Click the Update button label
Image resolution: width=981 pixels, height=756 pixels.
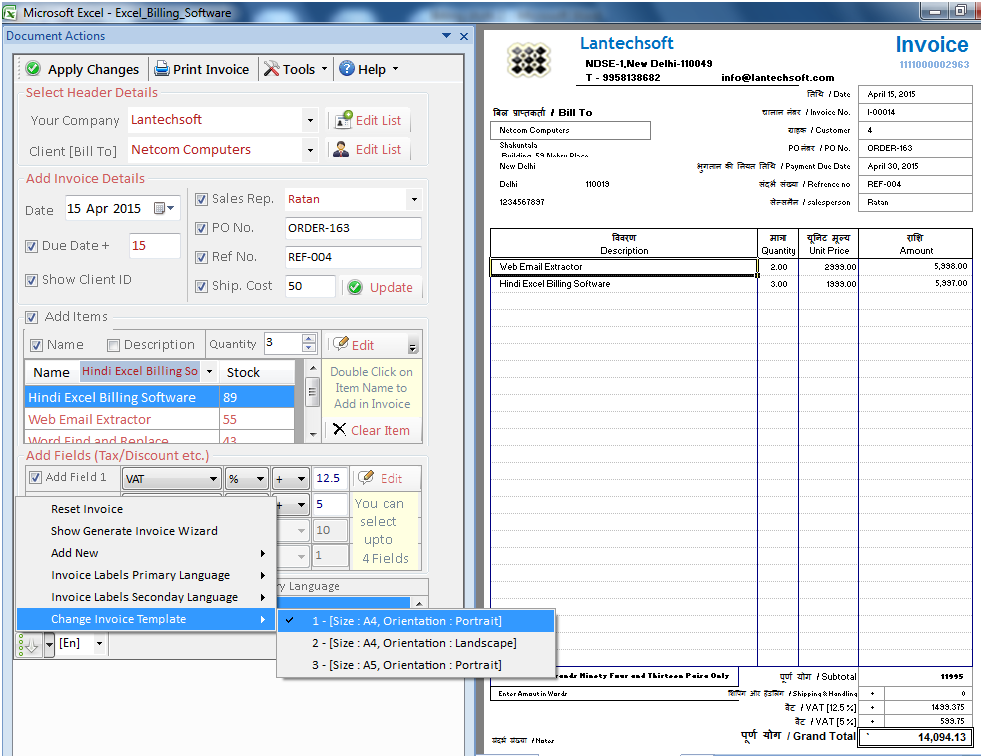coord(391,288)
